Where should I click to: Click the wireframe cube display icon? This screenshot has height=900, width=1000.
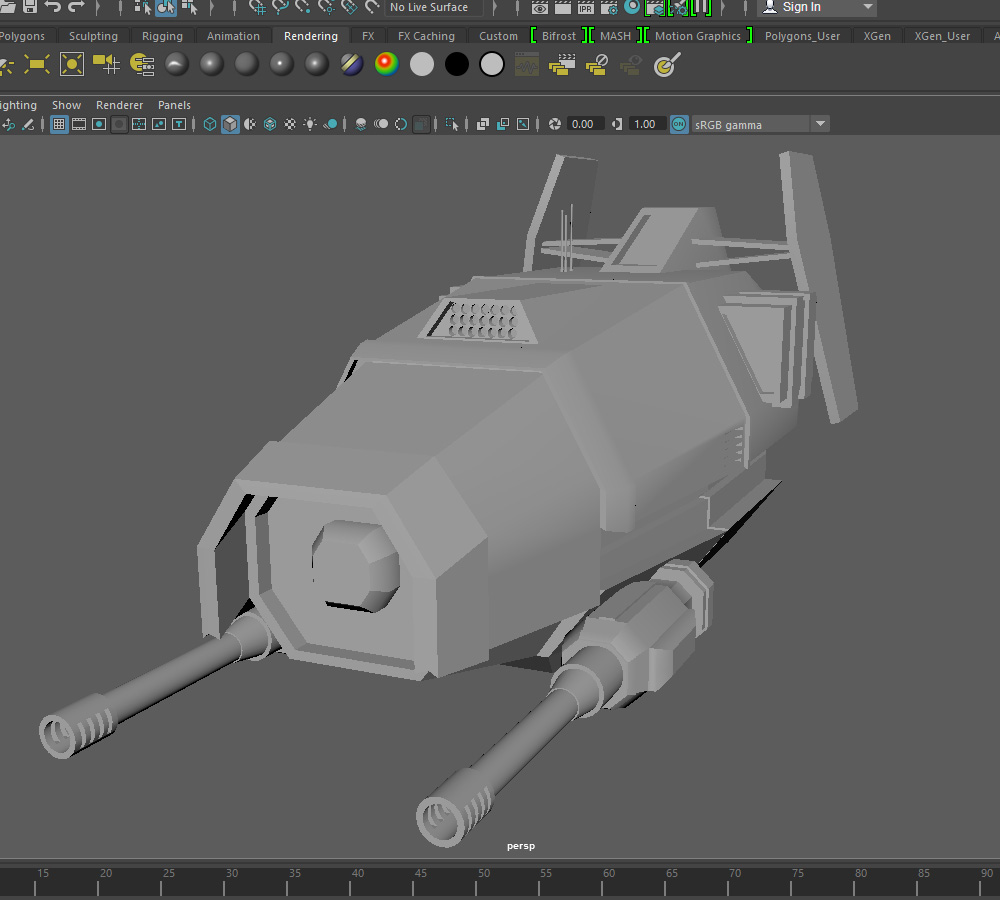(209, 124)
